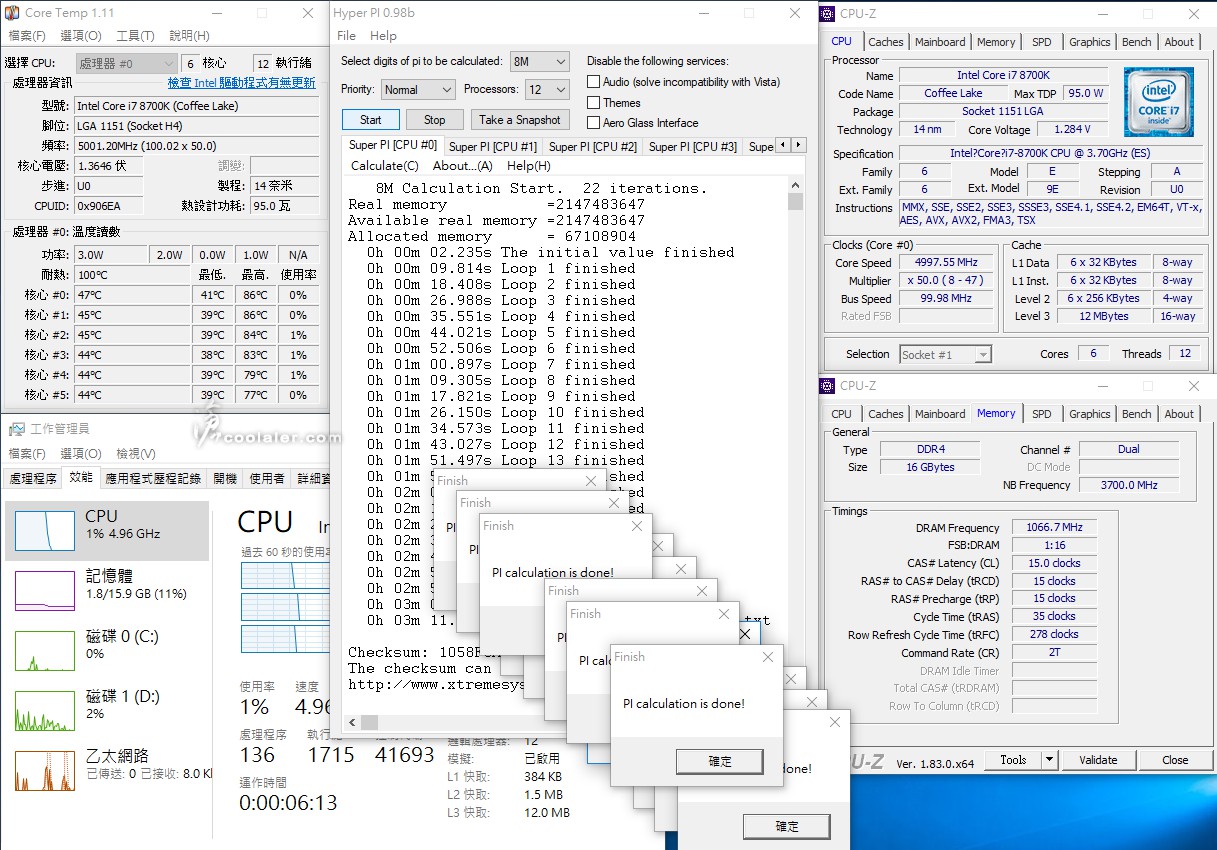The width and height of the screenshot is (1217, 850).
Task: Switch to Task Manager 處理程序 tab
Action: [x=33, y=478]
